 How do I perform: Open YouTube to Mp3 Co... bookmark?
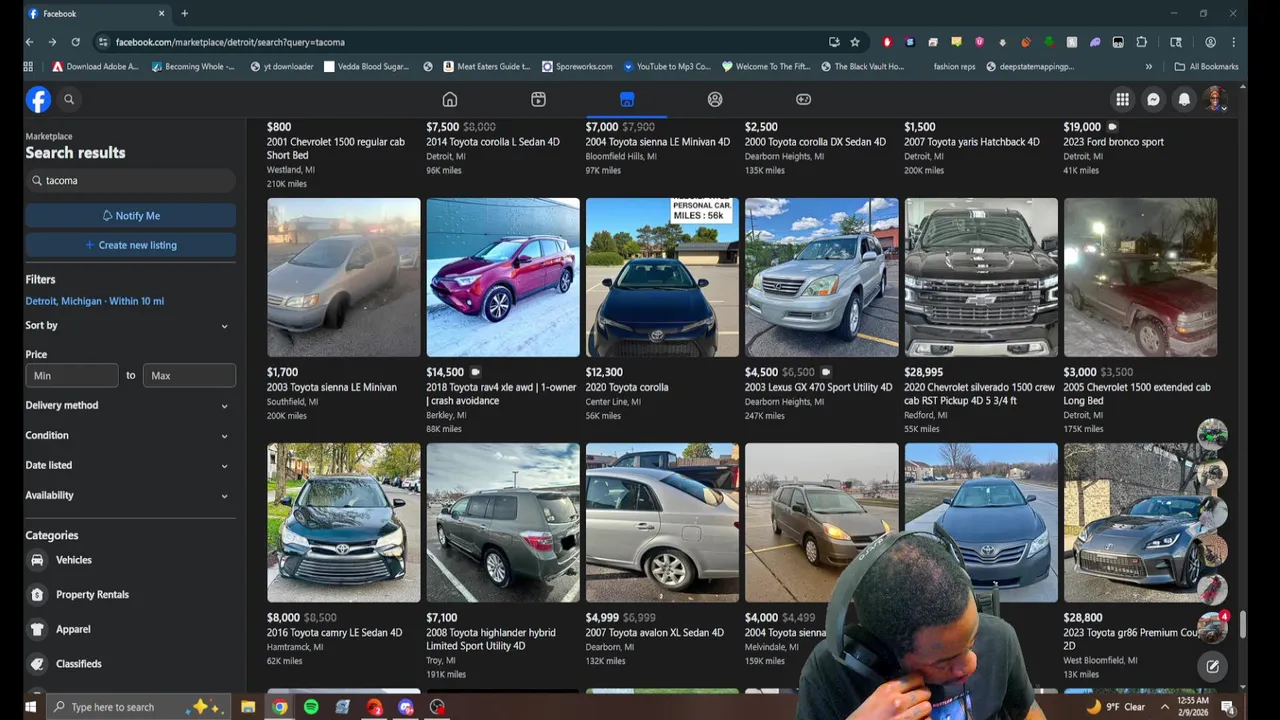(x=666, y=66)
